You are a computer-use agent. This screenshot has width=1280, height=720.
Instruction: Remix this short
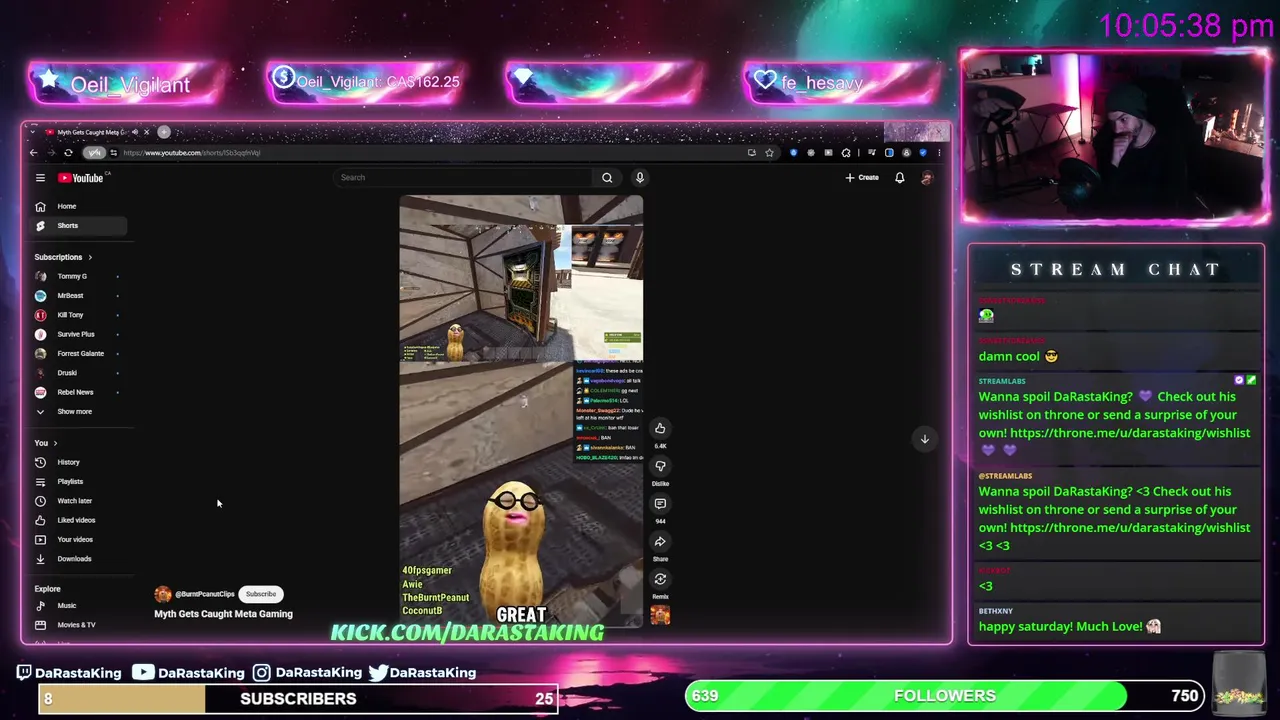pyautogui.click(x=660, y=580)
